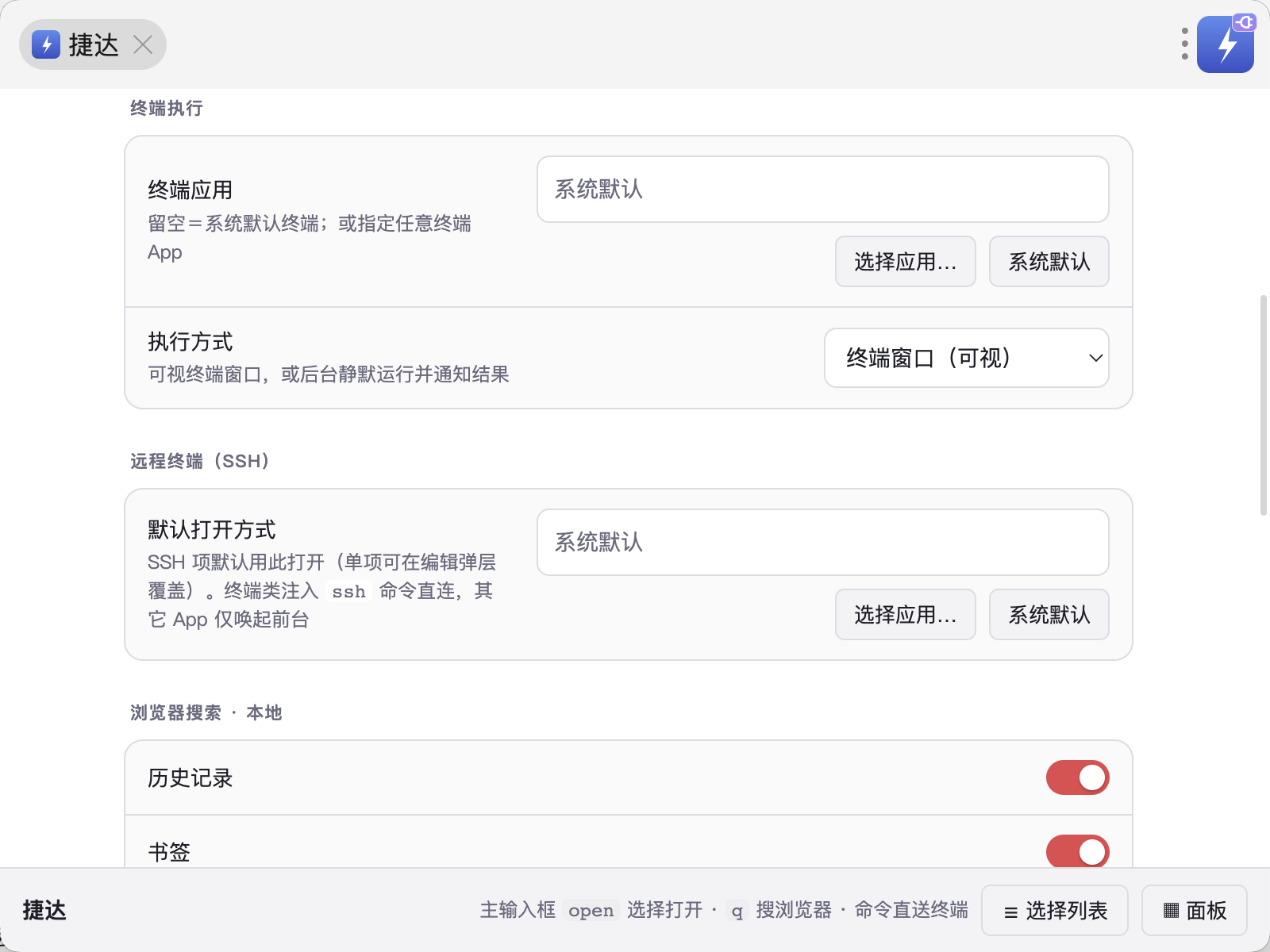The height and width of the screenshot is (952, 1270).
Task: Click the 终端应用 label
Action: [x=190, y=190]
